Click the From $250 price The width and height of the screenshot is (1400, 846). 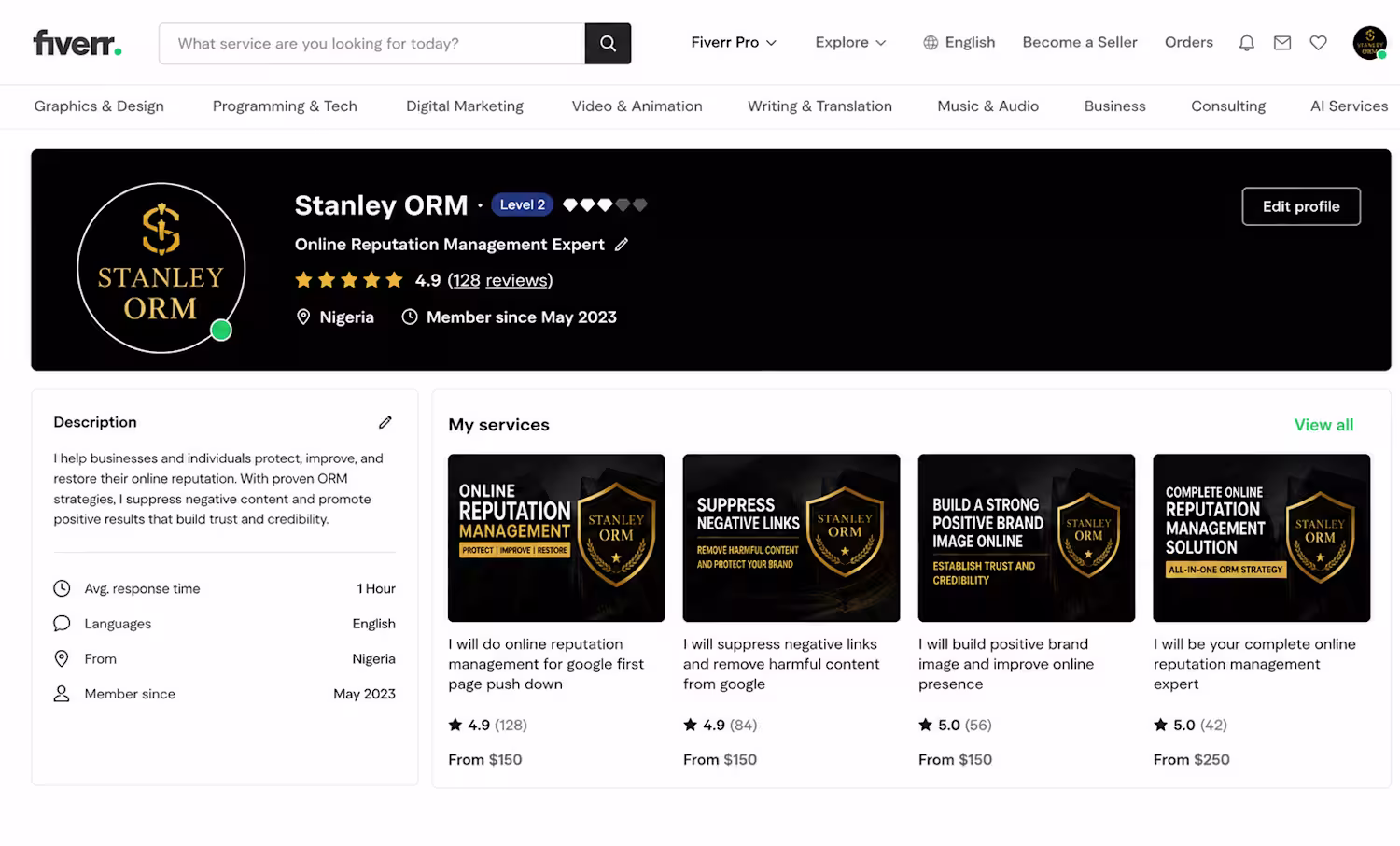pyautogui.click(x=1192, y=760)
